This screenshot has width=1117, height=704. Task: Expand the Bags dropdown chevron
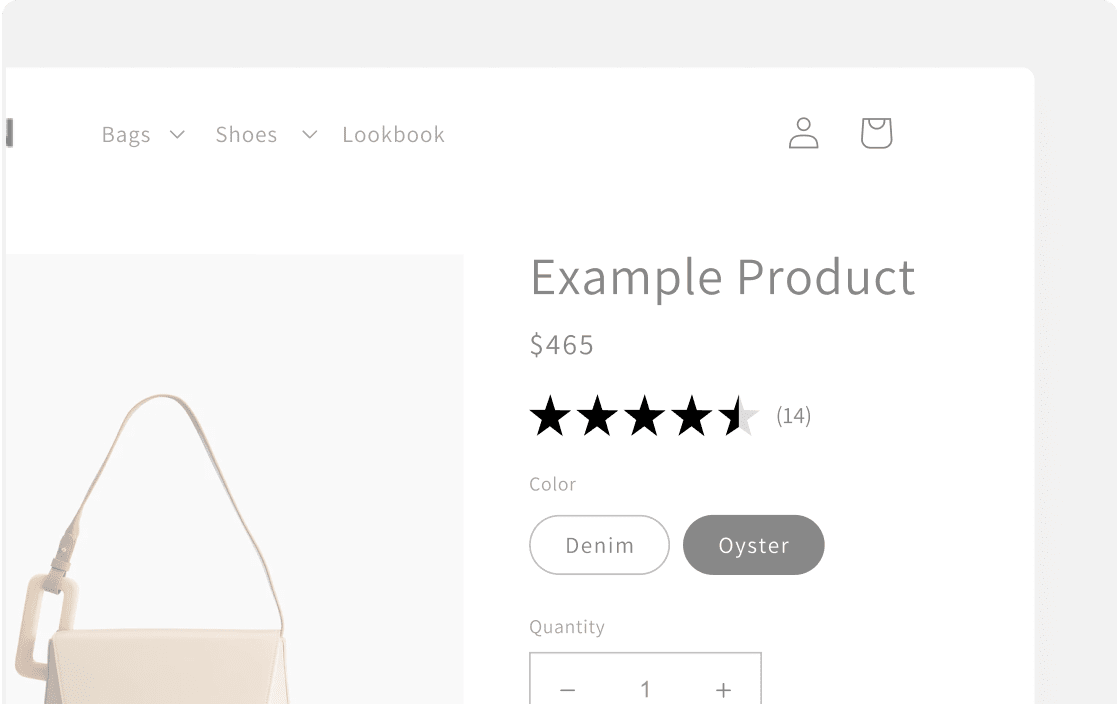pos(177,135)
